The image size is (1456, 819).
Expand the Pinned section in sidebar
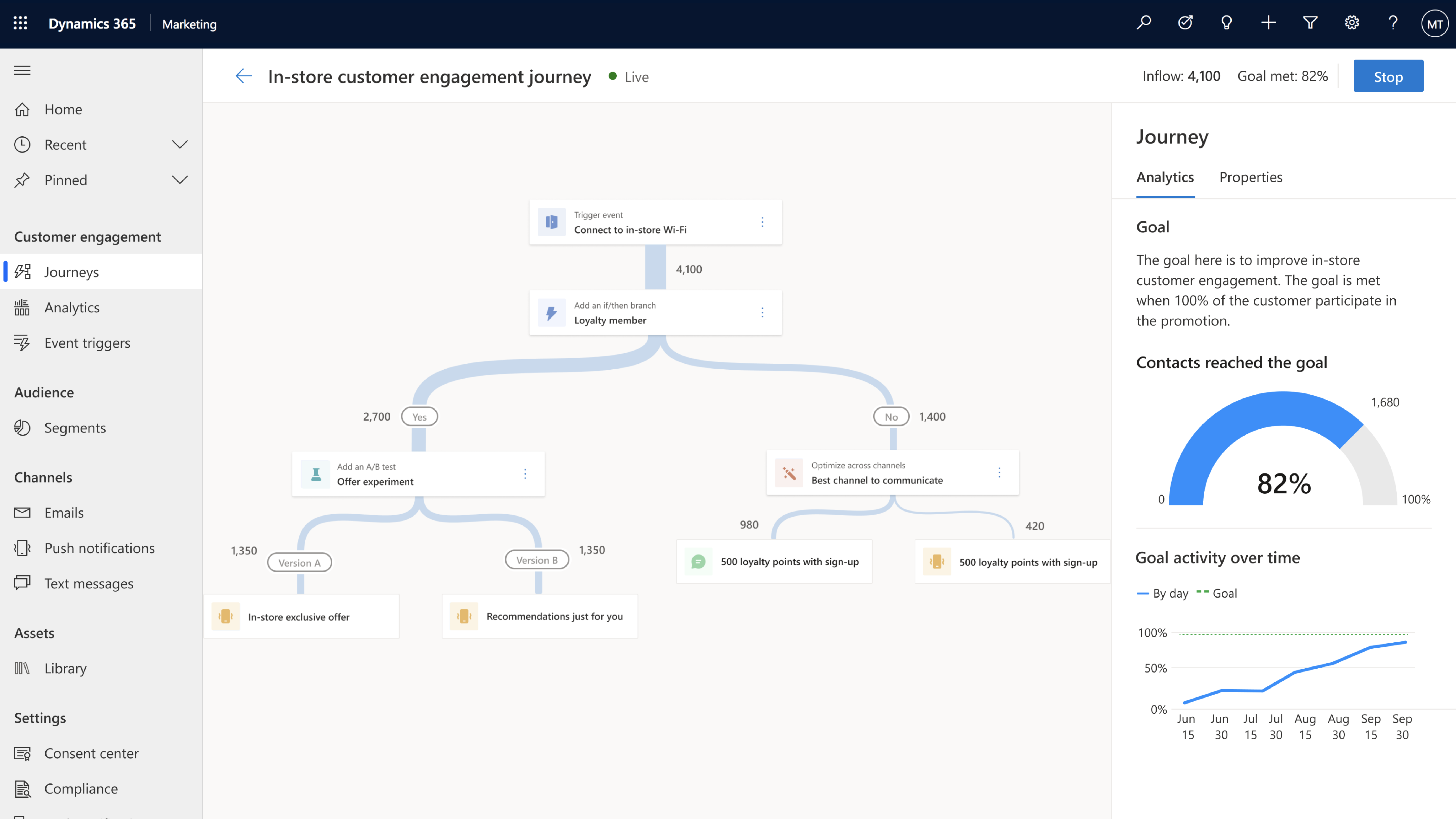[x=180, y=179]
